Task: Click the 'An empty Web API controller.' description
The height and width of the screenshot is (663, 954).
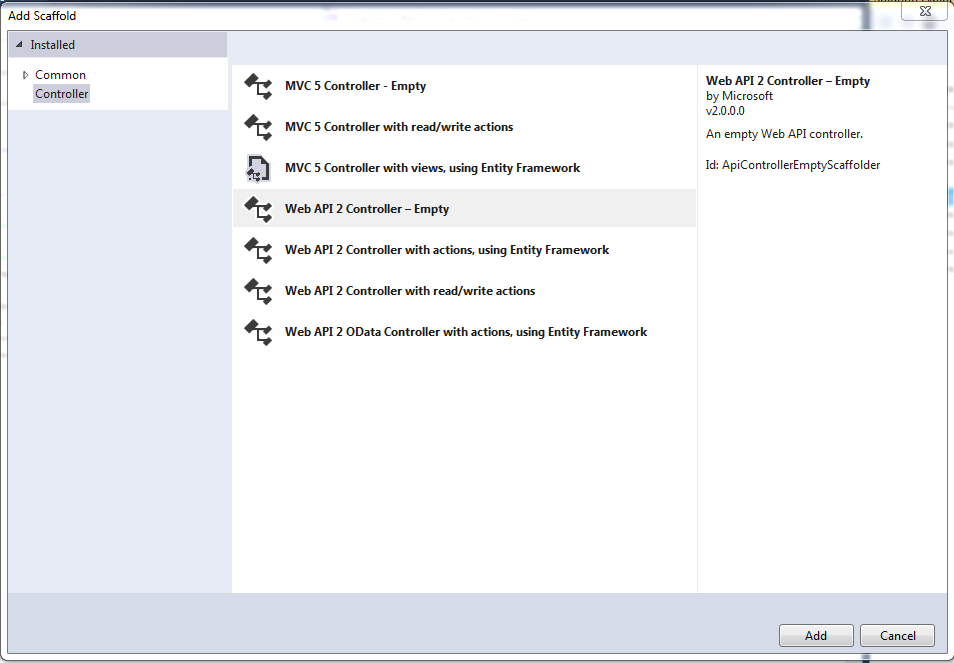Action: click(x=784, y=134)
